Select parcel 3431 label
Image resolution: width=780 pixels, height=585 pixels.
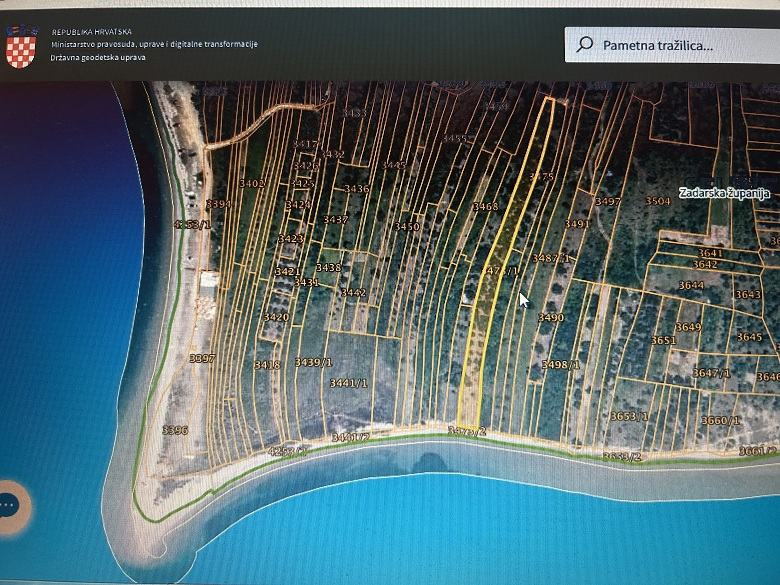pyautogui.click(x=306, y=282)
